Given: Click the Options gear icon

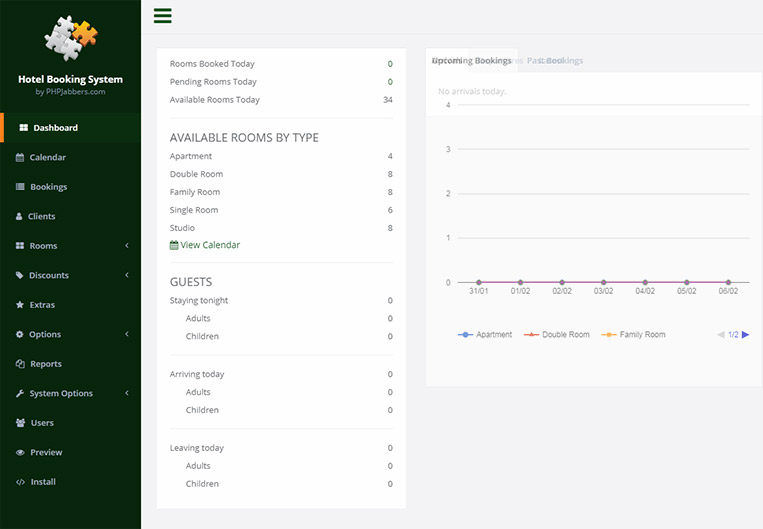Looking at the screenshot, I should [x=19, y=334].
